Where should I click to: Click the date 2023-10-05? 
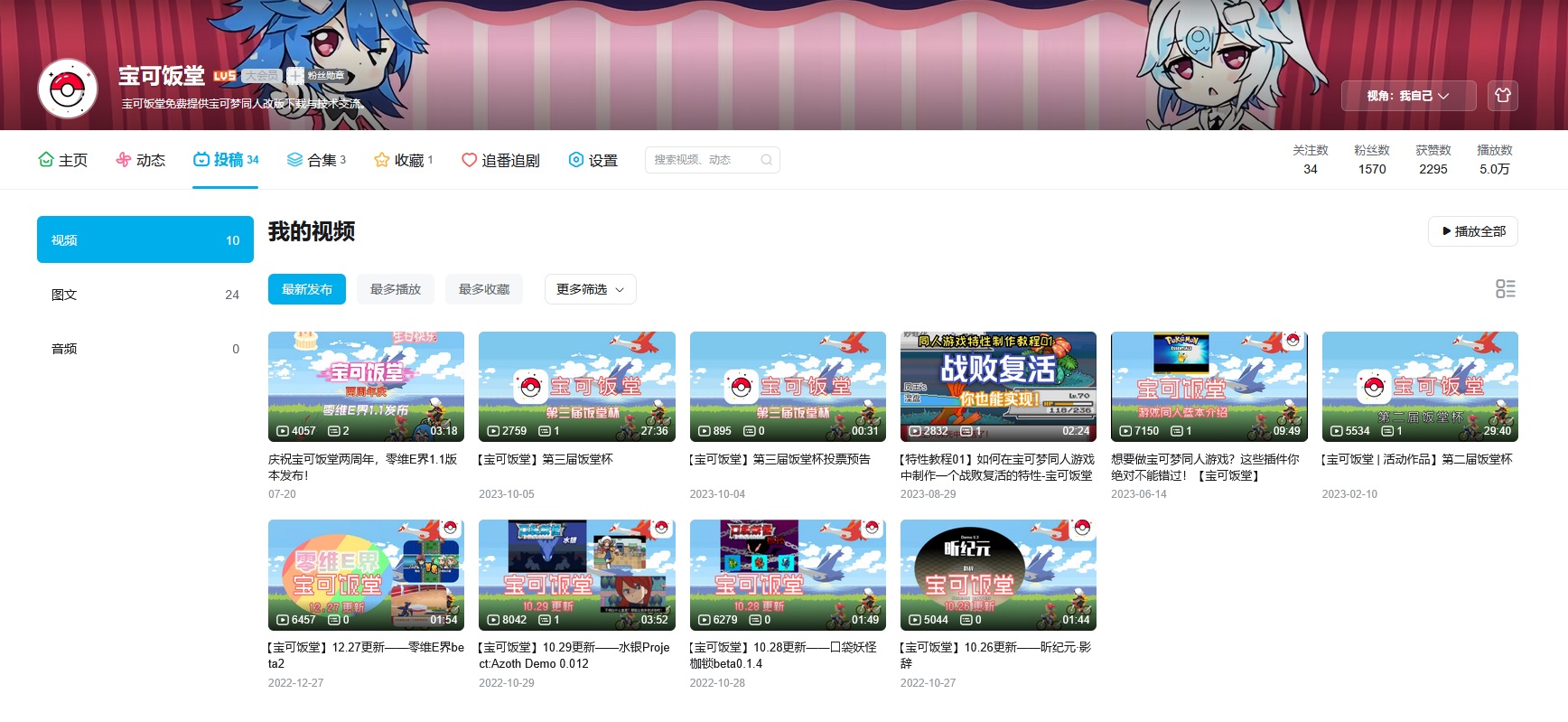(507, 494)
